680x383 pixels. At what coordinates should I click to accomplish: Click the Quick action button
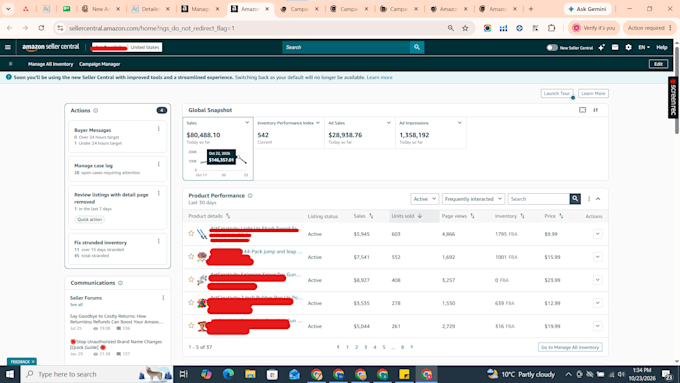(90, 219)
